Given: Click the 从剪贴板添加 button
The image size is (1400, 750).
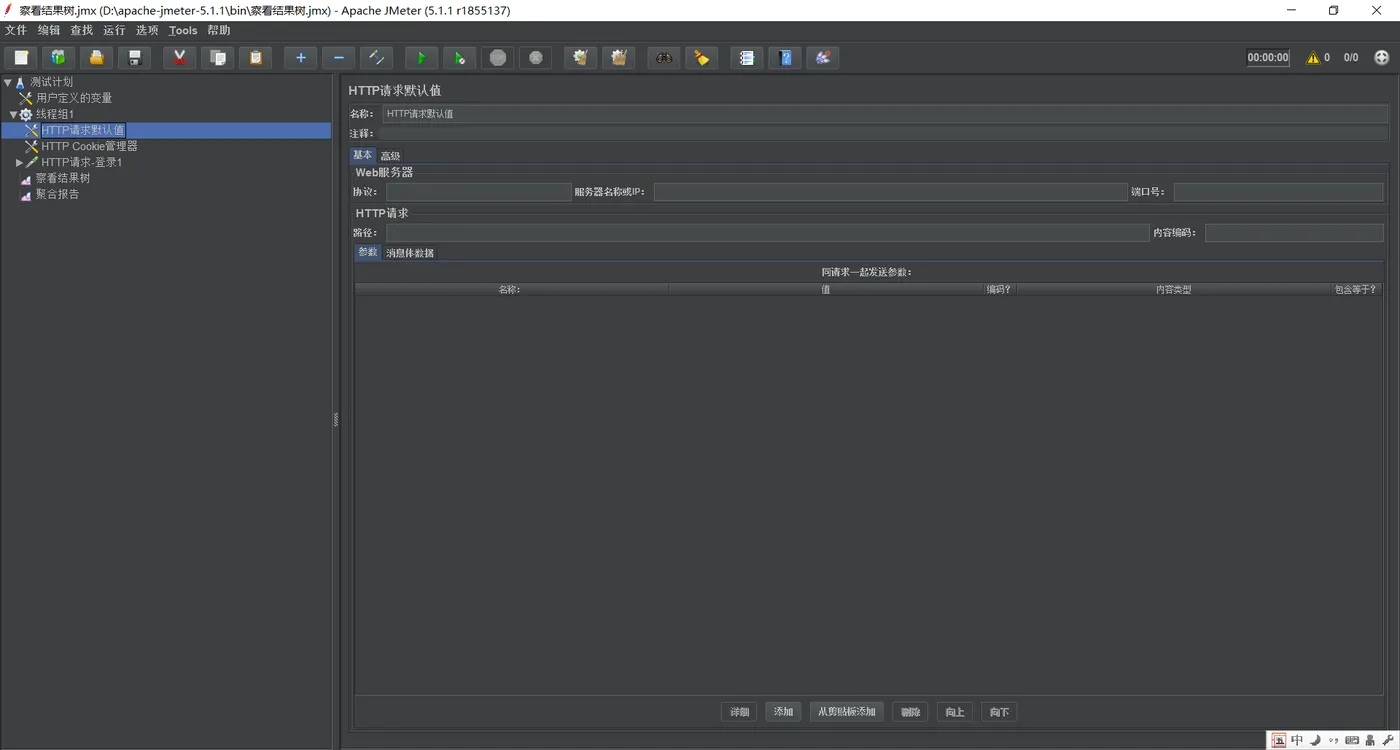Looking at the screenshot, I should (x=846, y=712).
